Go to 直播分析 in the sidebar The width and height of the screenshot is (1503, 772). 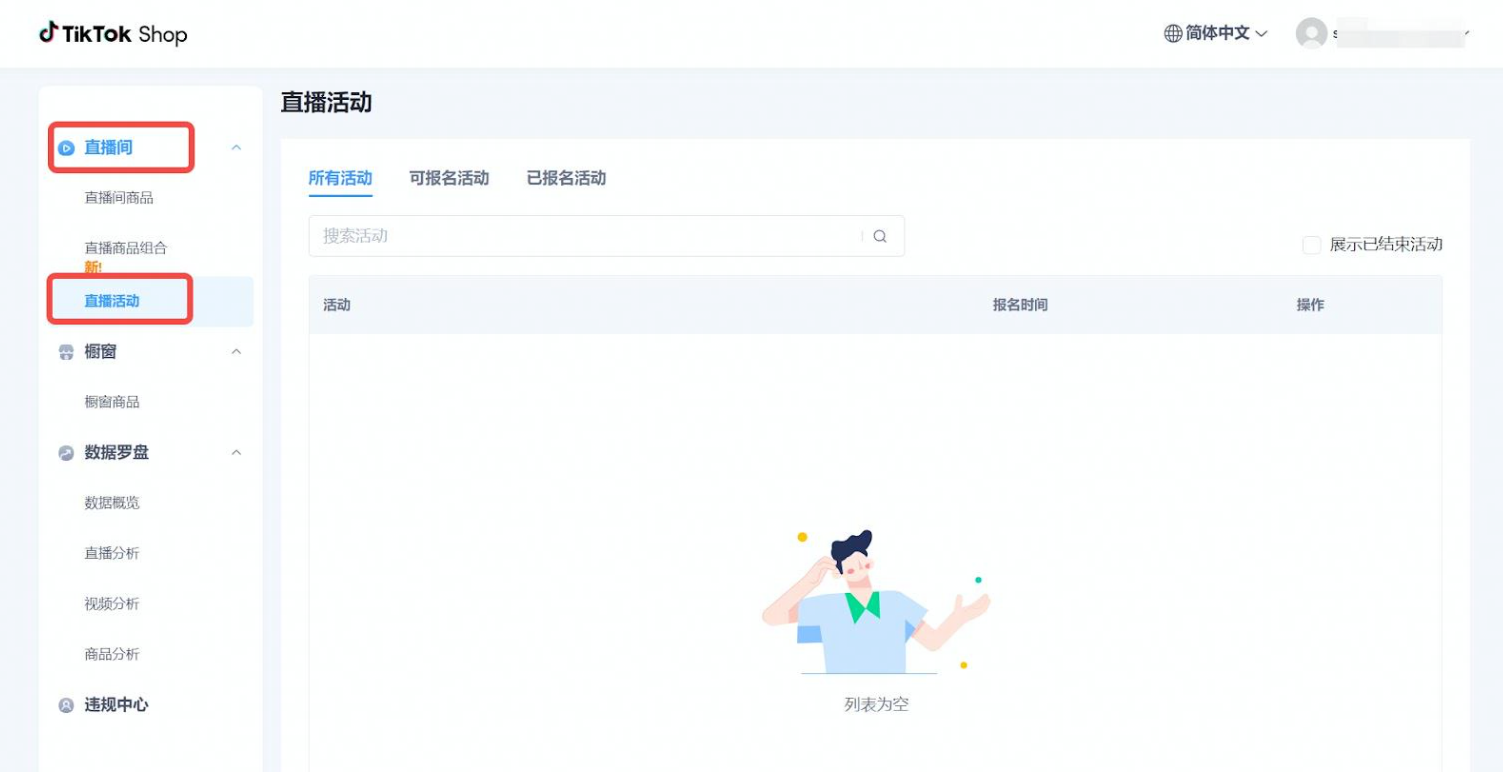tap(112, 553)
